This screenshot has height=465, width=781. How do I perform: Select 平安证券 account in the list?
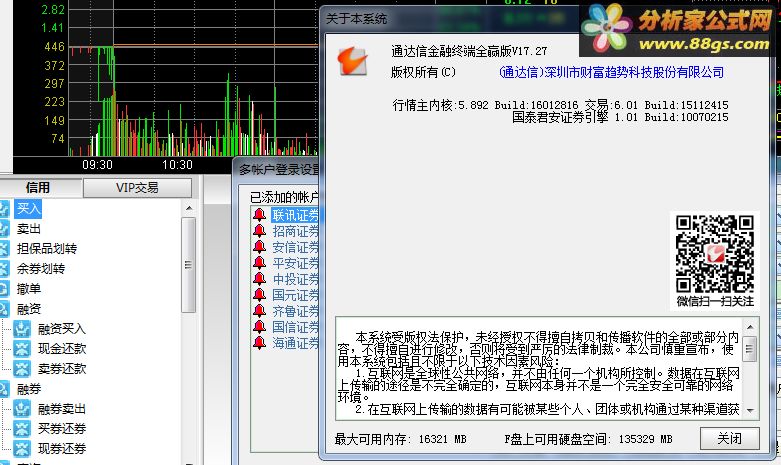(295, 263)
